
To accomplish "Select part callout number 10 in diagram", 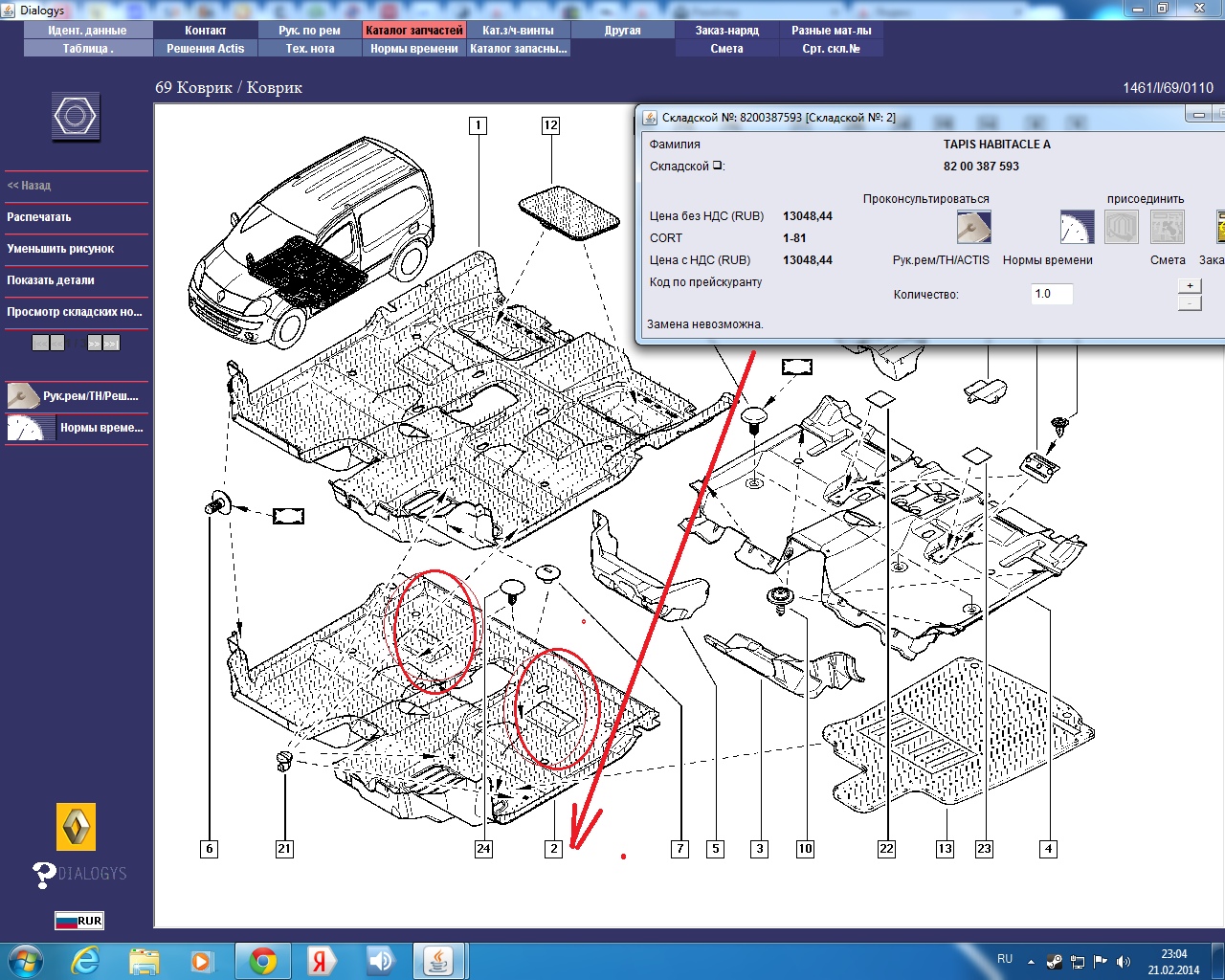I will (805, 849).
